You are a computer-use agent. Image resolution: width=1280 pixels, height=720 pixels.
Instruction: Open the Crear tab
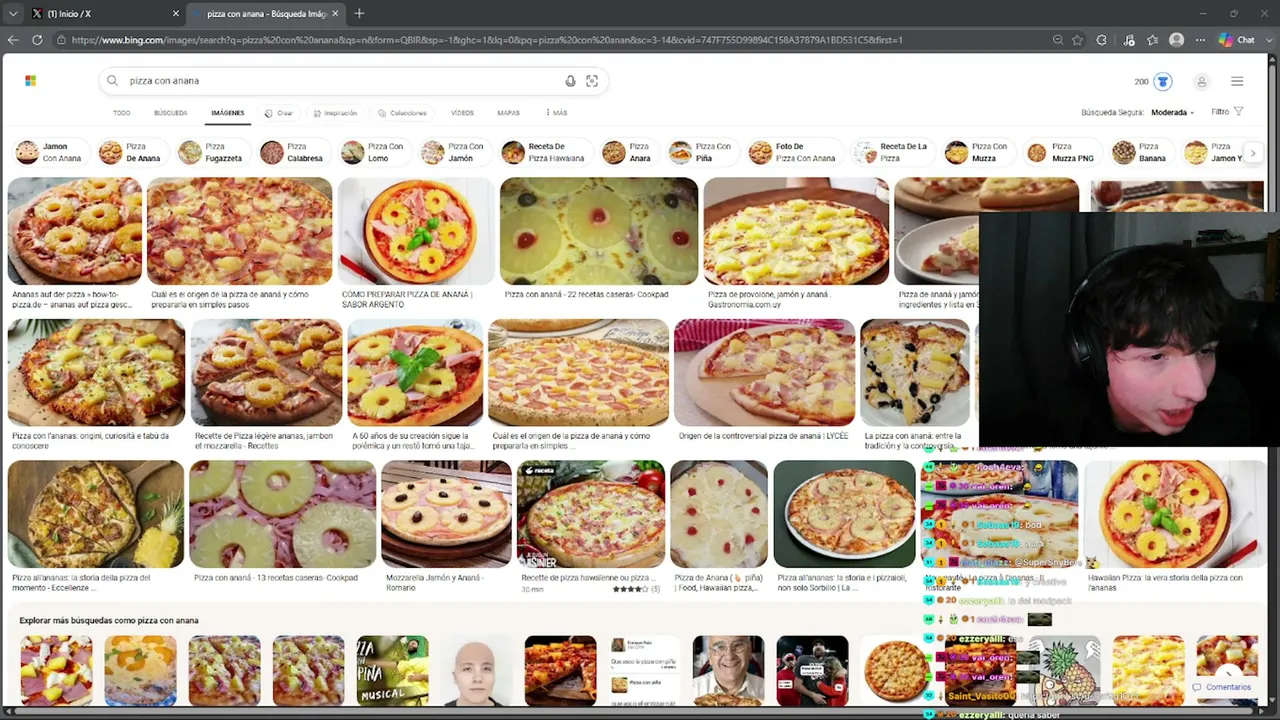point(279,113)
